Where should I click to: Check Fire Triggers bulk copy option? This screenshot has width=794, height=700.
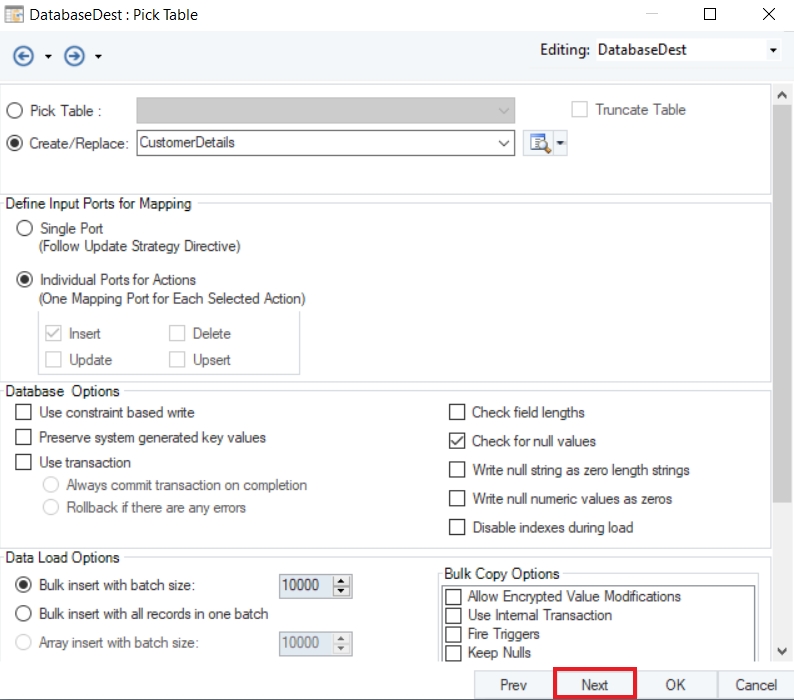(x=453, y=634)
